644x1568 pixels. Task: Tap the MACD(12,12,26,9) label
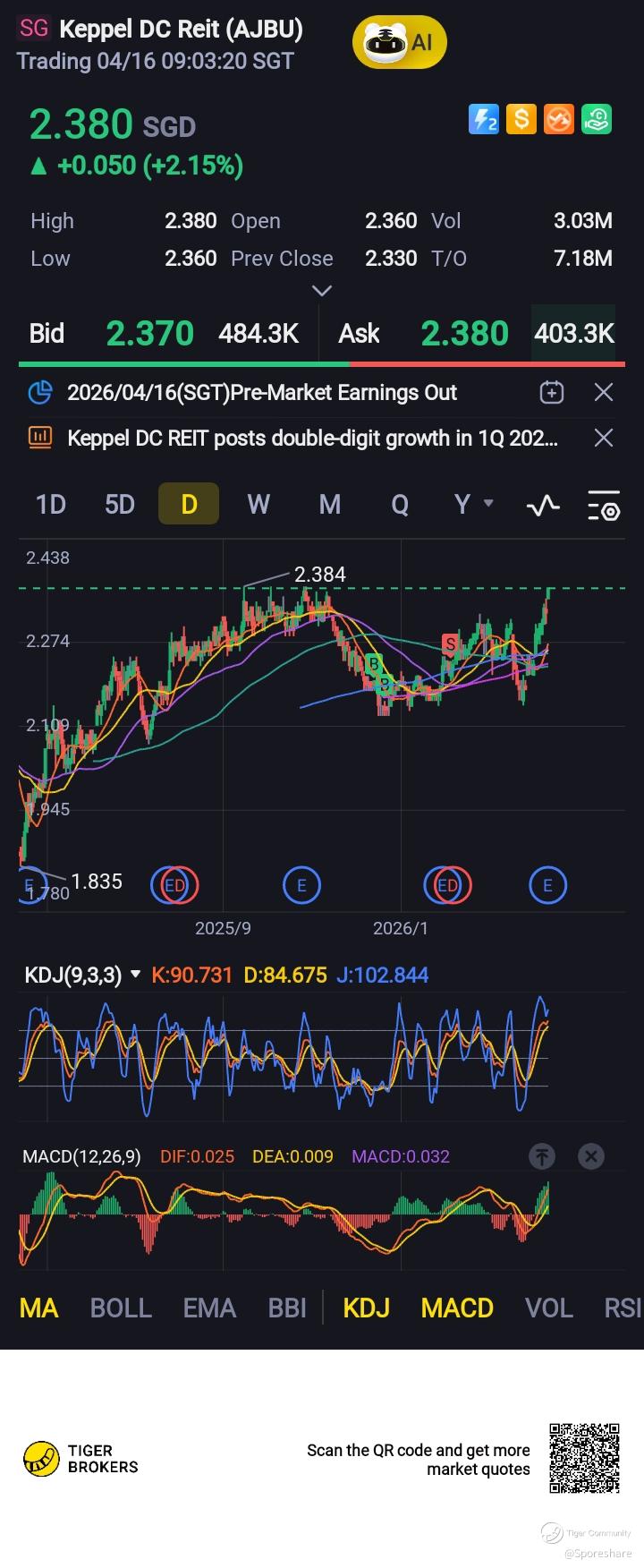tap(81, 1156)
